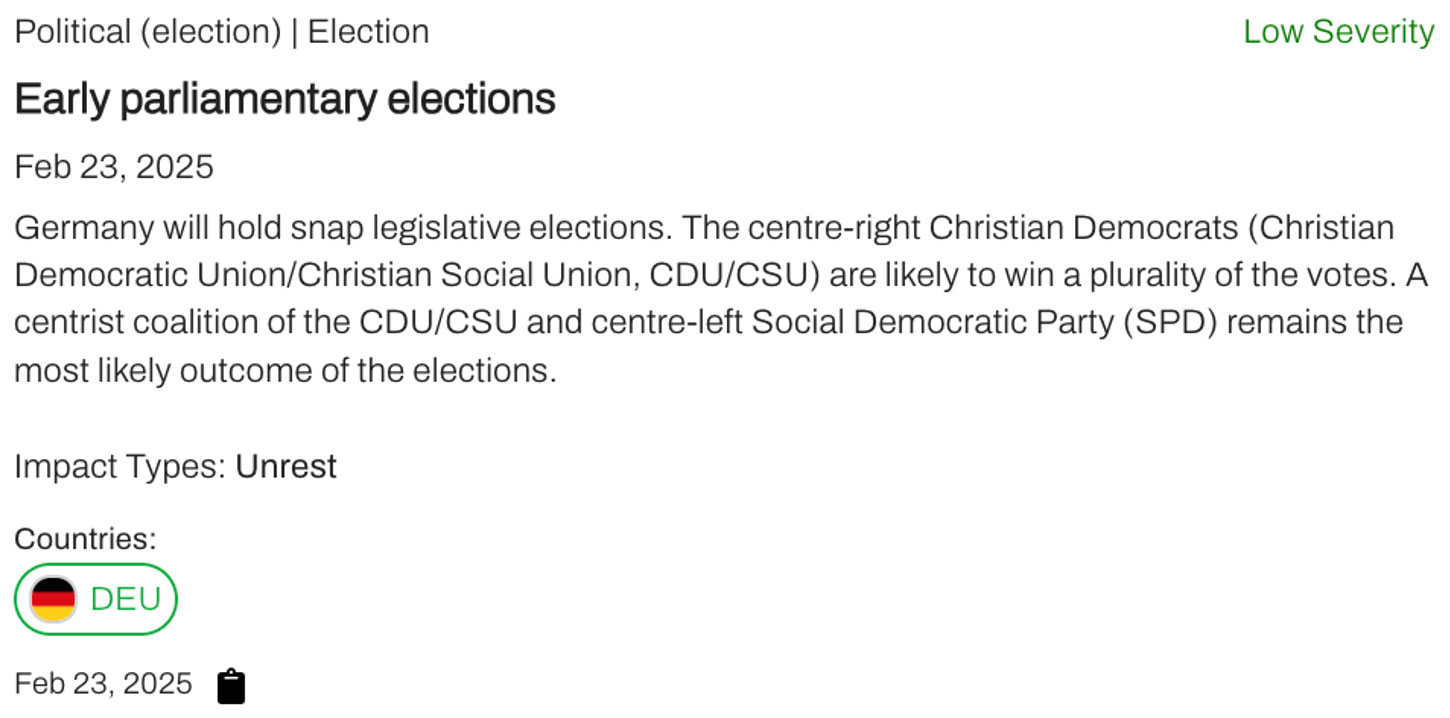The width and height of the screenshot is (1450, 718).
Task: Click the date under the event title
Action: [114, 167]
